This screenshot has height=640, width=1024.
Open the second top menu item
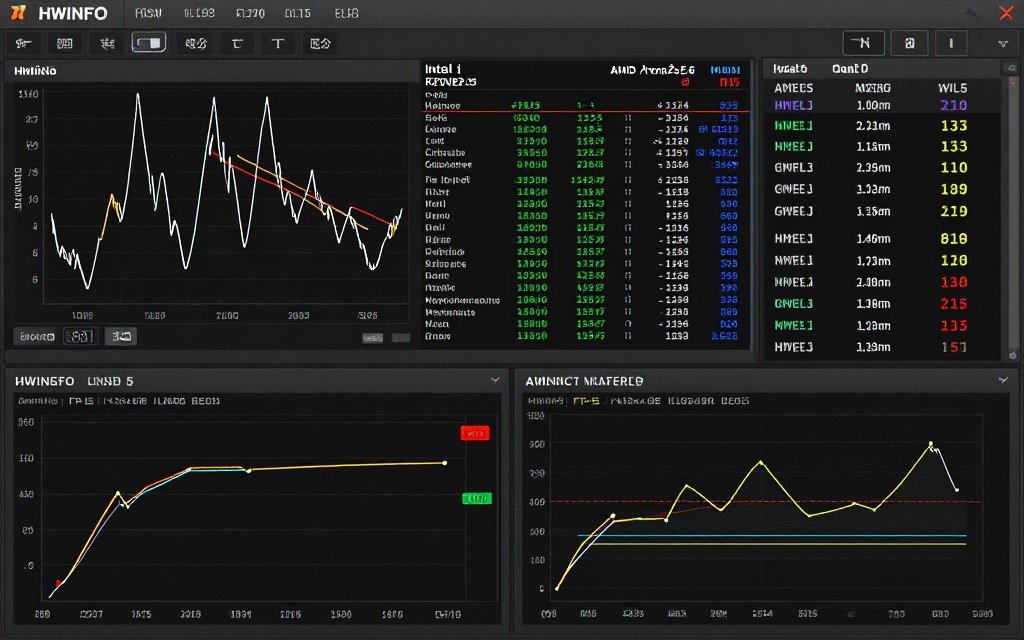pos(199,13)
